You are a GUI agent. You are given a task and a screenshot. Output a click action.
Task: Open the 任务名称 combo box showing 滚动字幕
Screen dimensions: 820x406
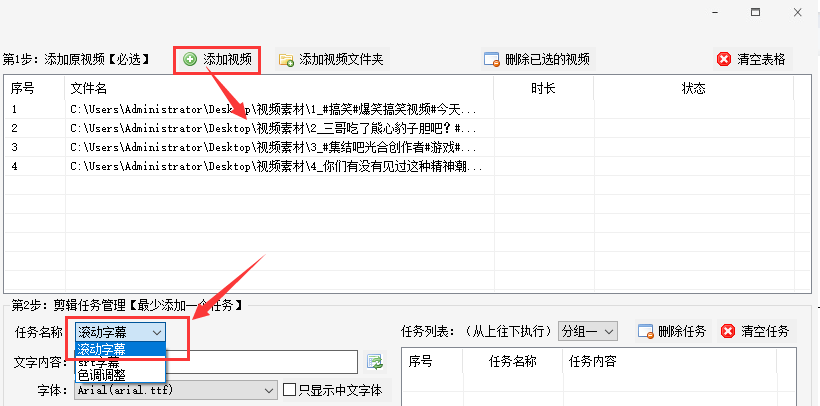(120, 332)
